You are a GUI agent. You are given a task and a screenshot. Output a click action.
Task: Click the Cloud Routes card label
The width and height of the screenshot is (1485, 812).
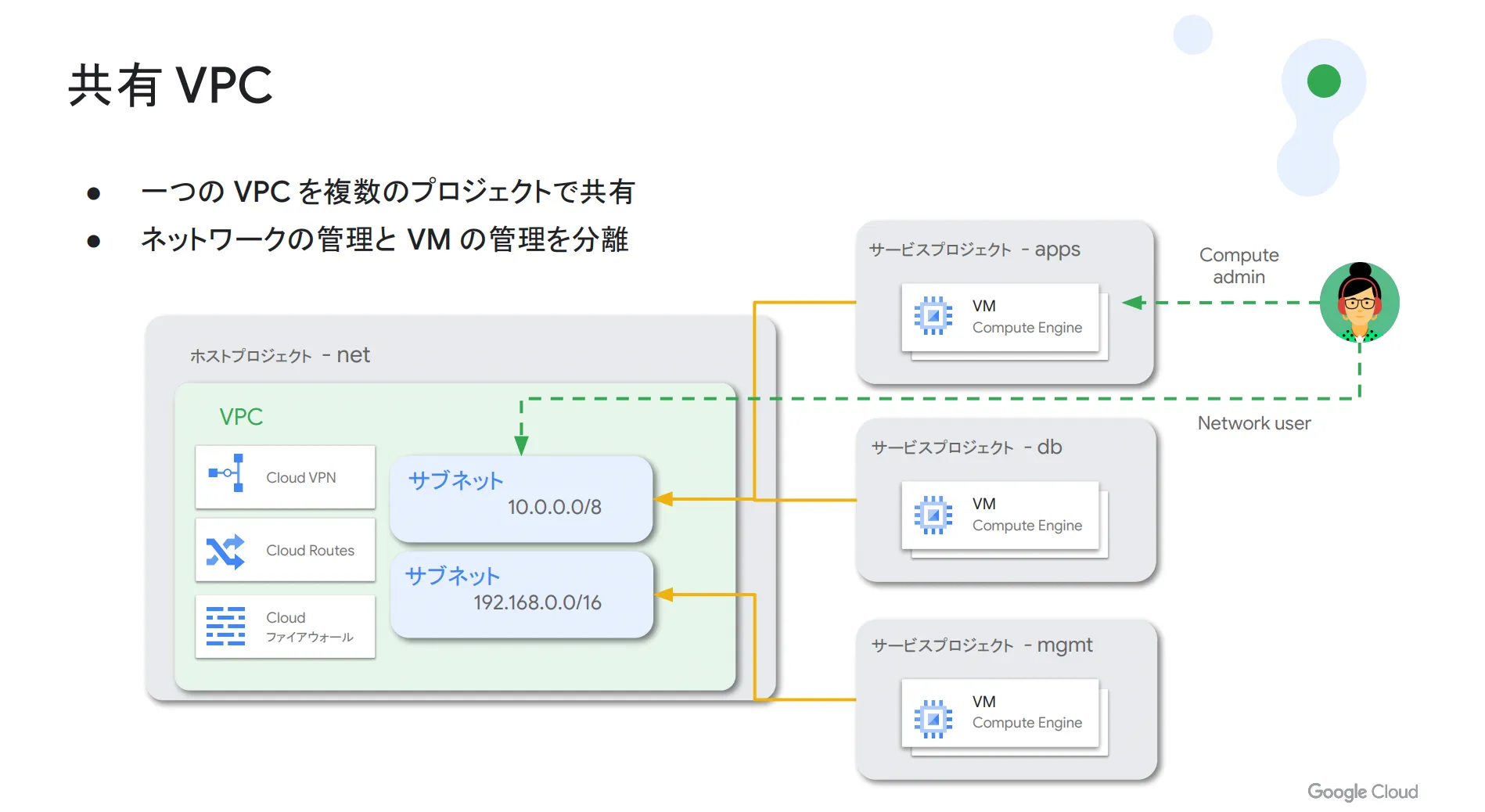[x=310, y=550]
